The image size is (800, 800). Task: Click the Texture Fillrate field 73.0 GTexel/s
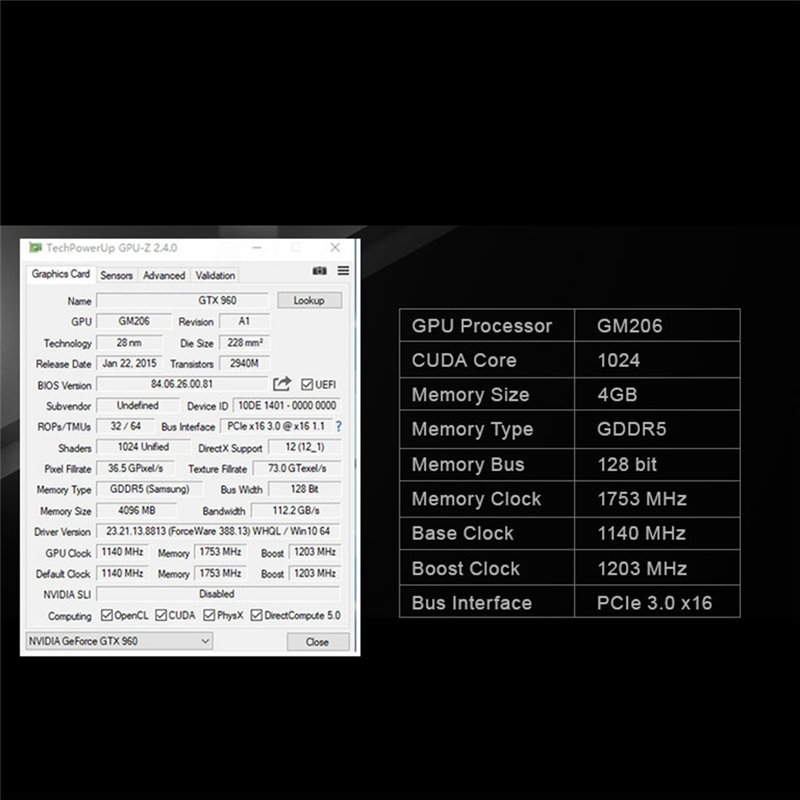(297, 468)
